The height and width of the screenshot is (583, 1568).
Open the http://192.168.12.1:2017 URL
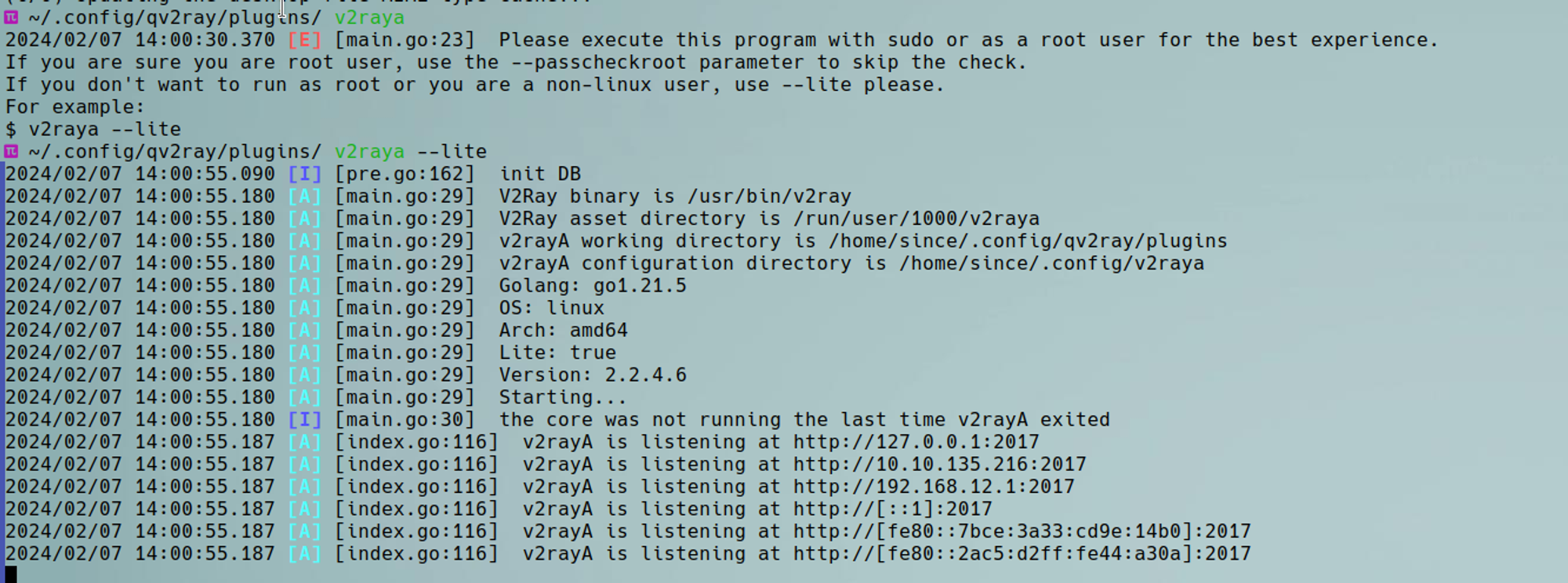pos(934,487)
